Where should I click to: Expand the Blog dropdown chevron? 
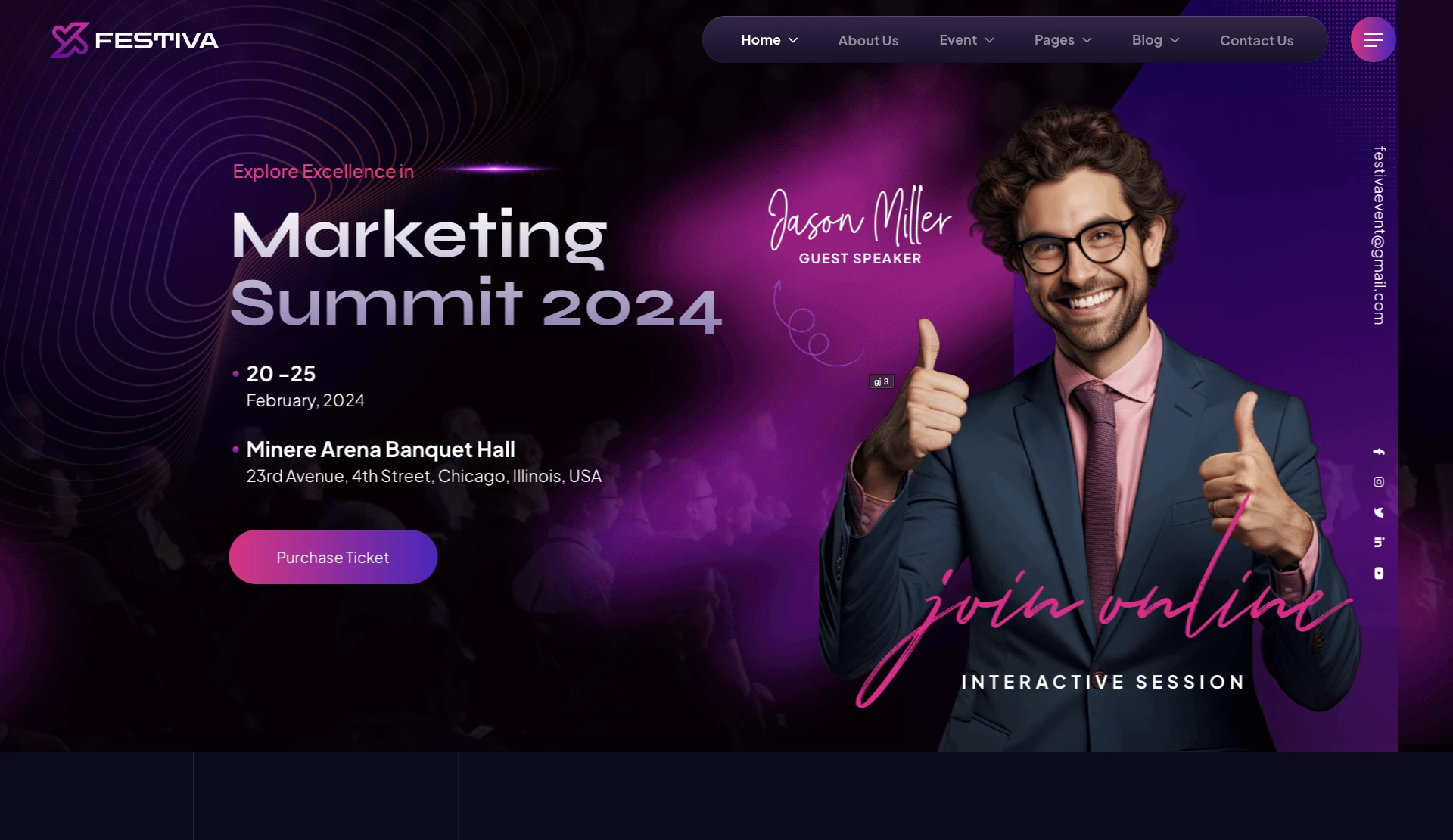pyautogui.click(x=1175, y=40)
